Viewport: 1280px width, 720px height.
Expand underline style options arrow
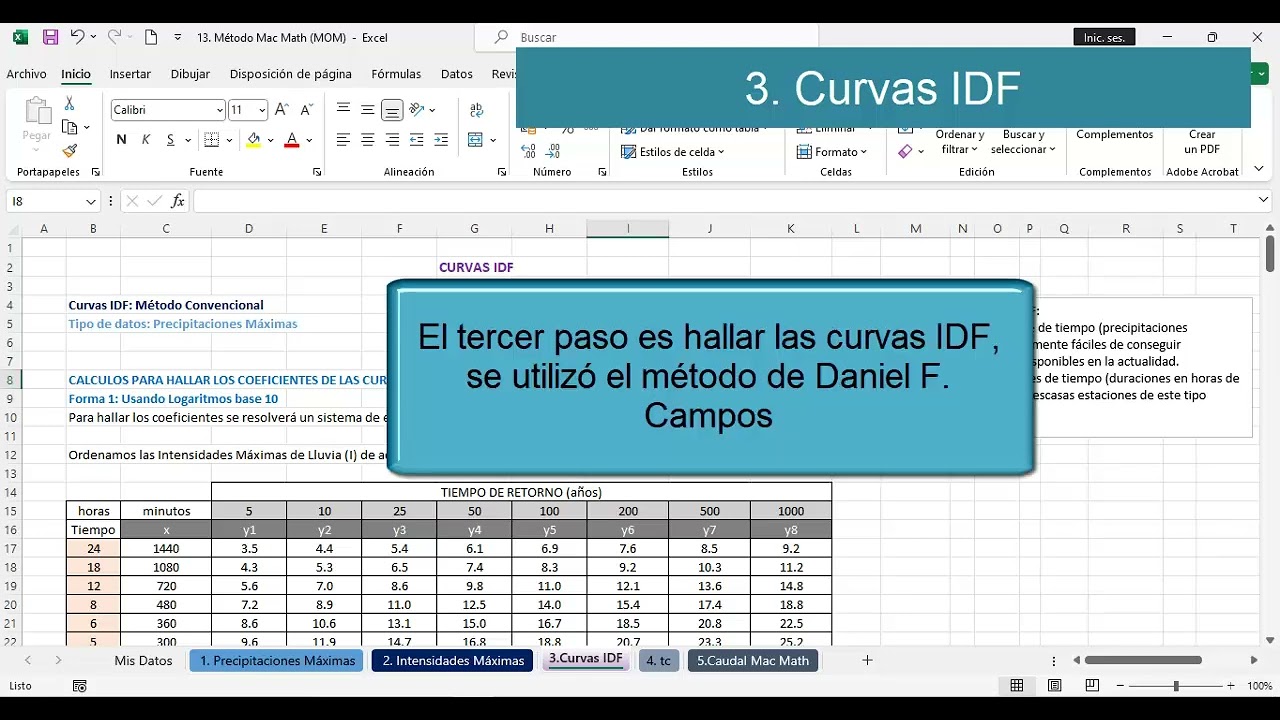point(187,140)
